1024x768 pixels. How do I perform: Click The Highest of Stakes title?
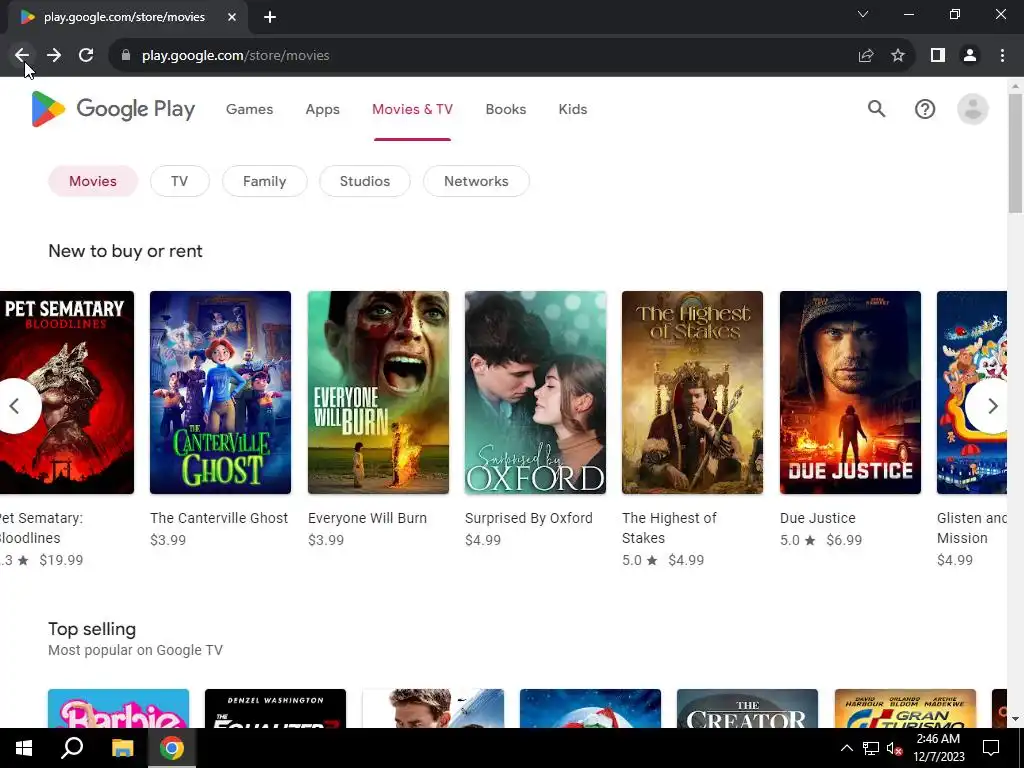669,528
